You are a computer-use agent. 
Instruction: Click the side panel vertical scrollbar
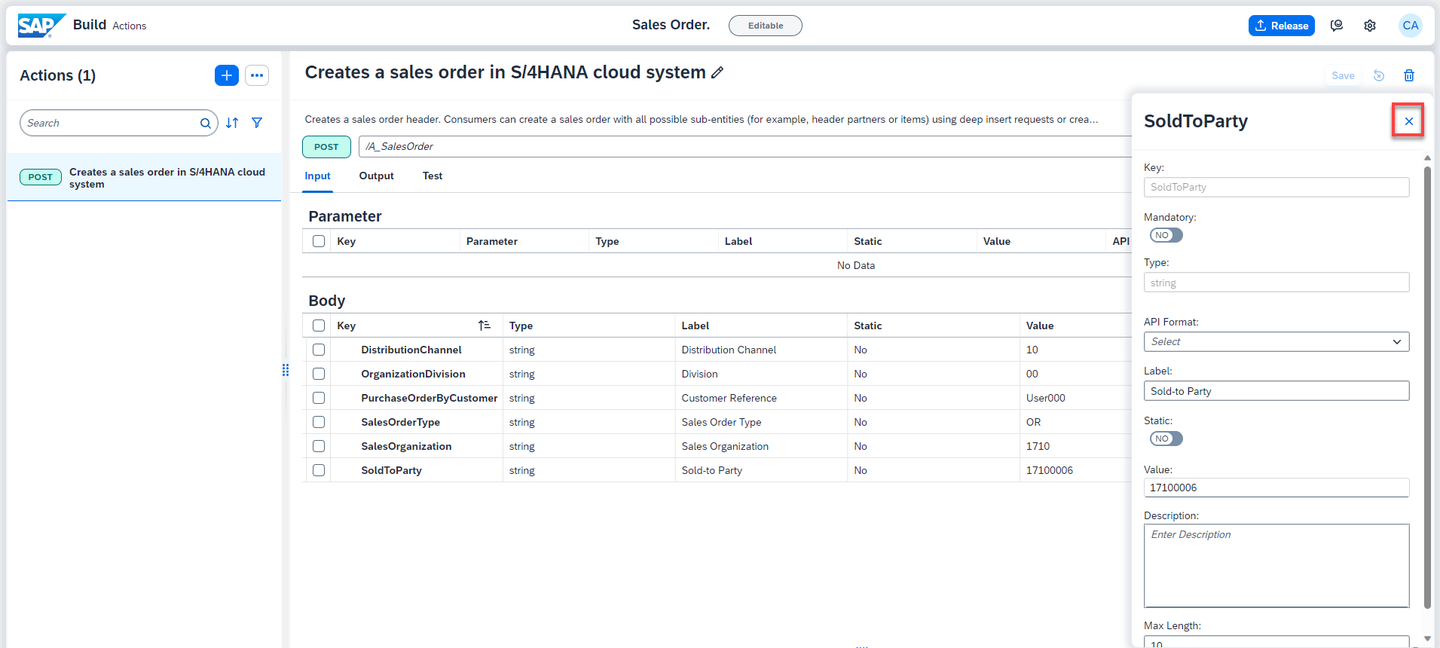click(x=1427, y=385)
